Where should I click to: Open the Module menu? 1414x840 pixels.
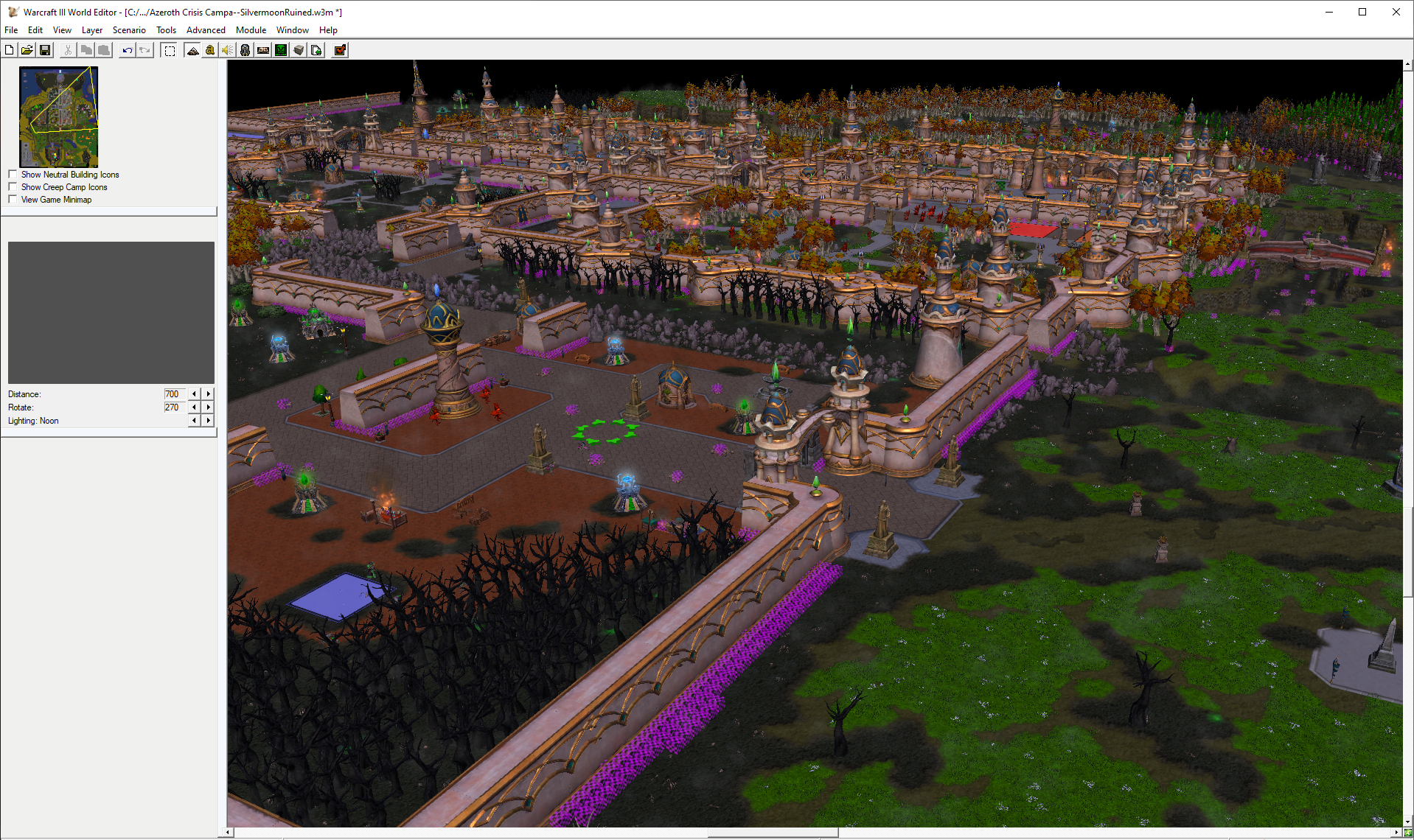click(251, 30)
